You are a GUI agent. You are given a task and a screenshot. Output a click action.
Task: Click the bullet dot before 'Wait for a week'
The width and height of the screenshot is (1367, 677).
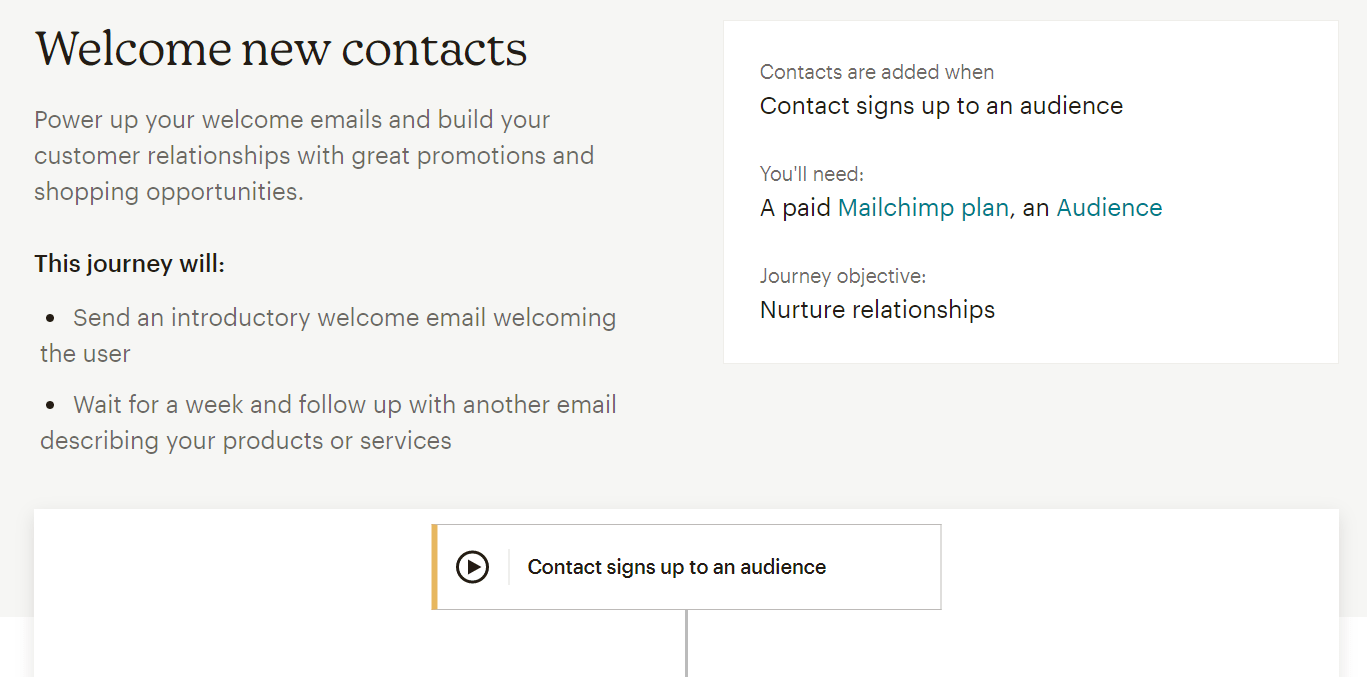(x=50, y=406)
